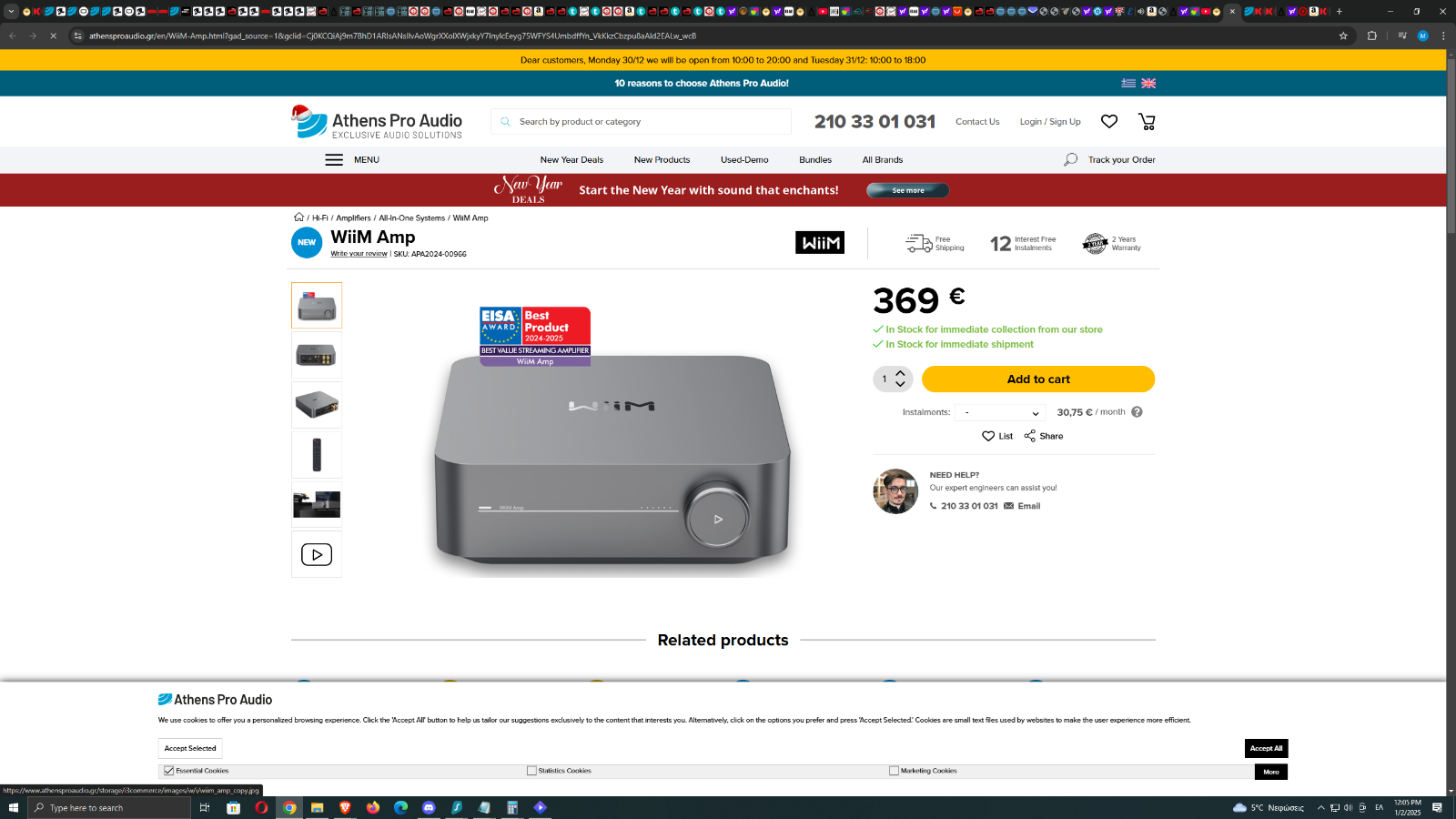Go to All-In-One Systems breadcrumb
Screen dimensions: 1456x819
(411, 217)
